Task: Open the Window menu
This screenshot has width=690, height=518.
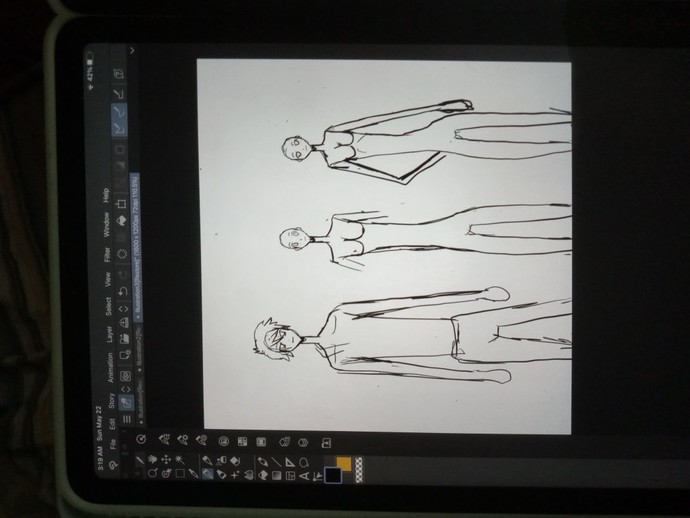Action: [x=106, y=224]
